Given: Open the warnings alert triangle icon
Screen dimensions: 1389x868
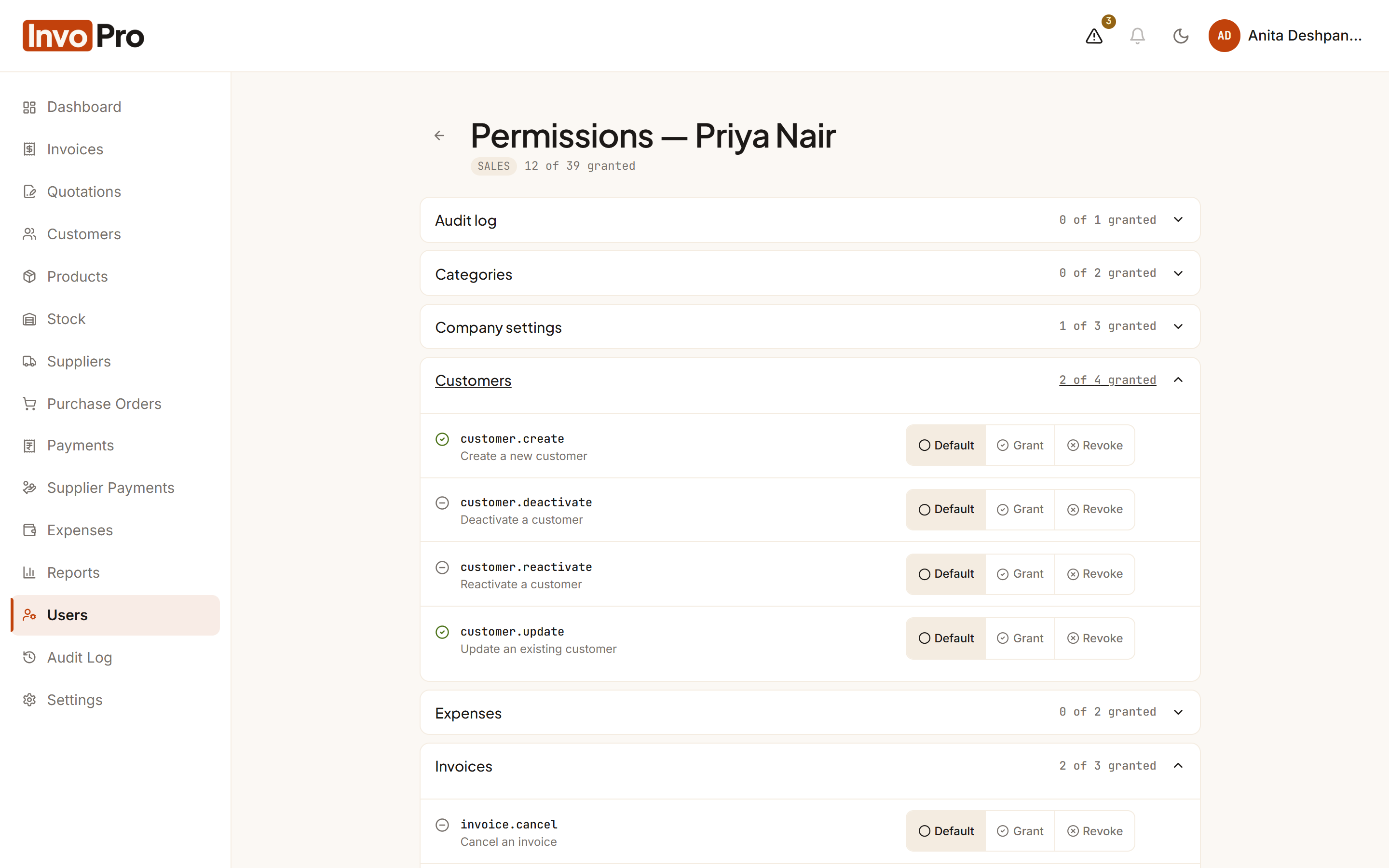Looking at the screenshot, I should (x=1094, y=36).
